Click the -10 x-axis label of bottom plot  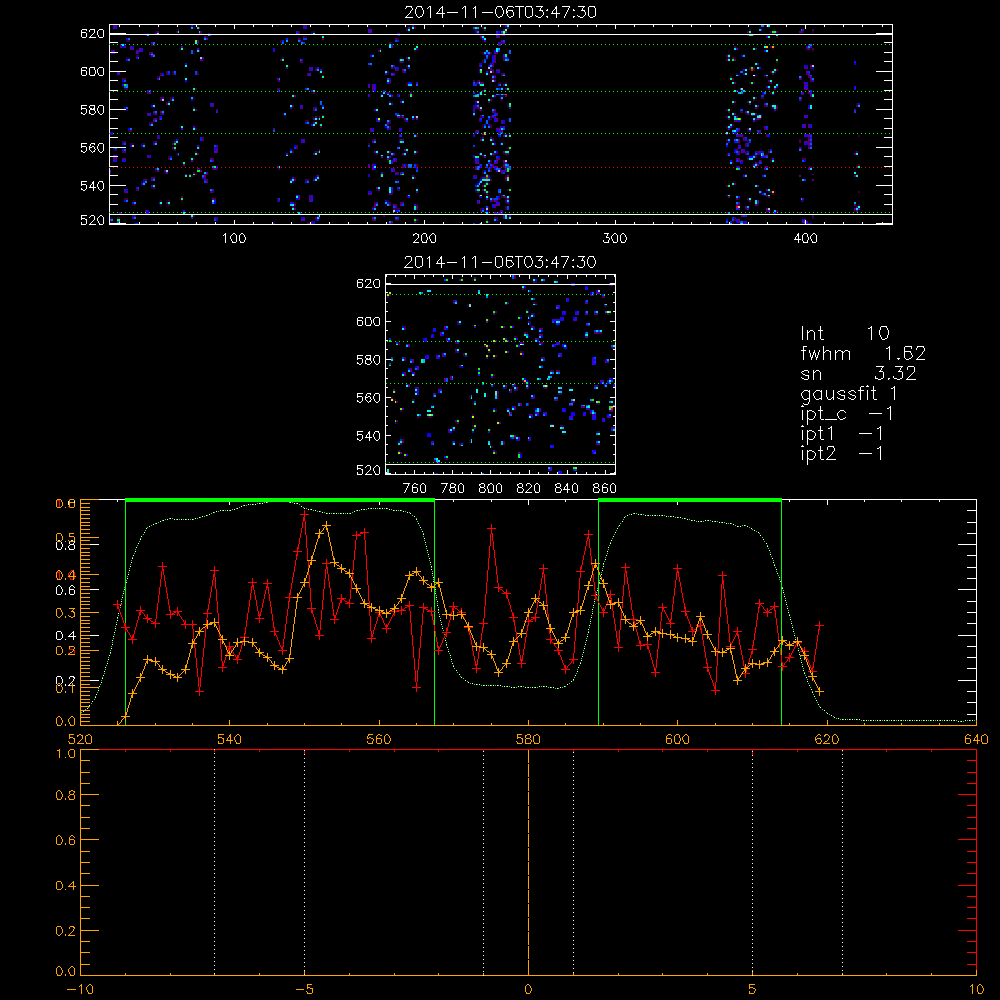click(80, 990)
